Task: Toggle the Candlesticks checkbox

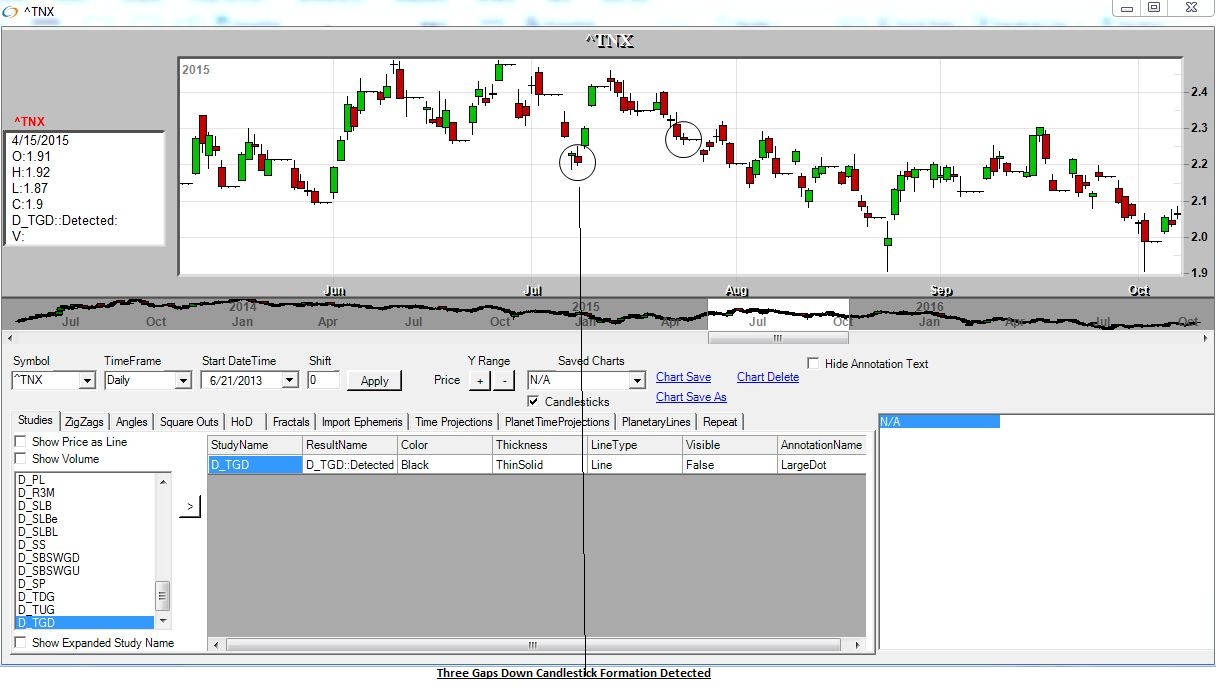Action: point(533,401)
